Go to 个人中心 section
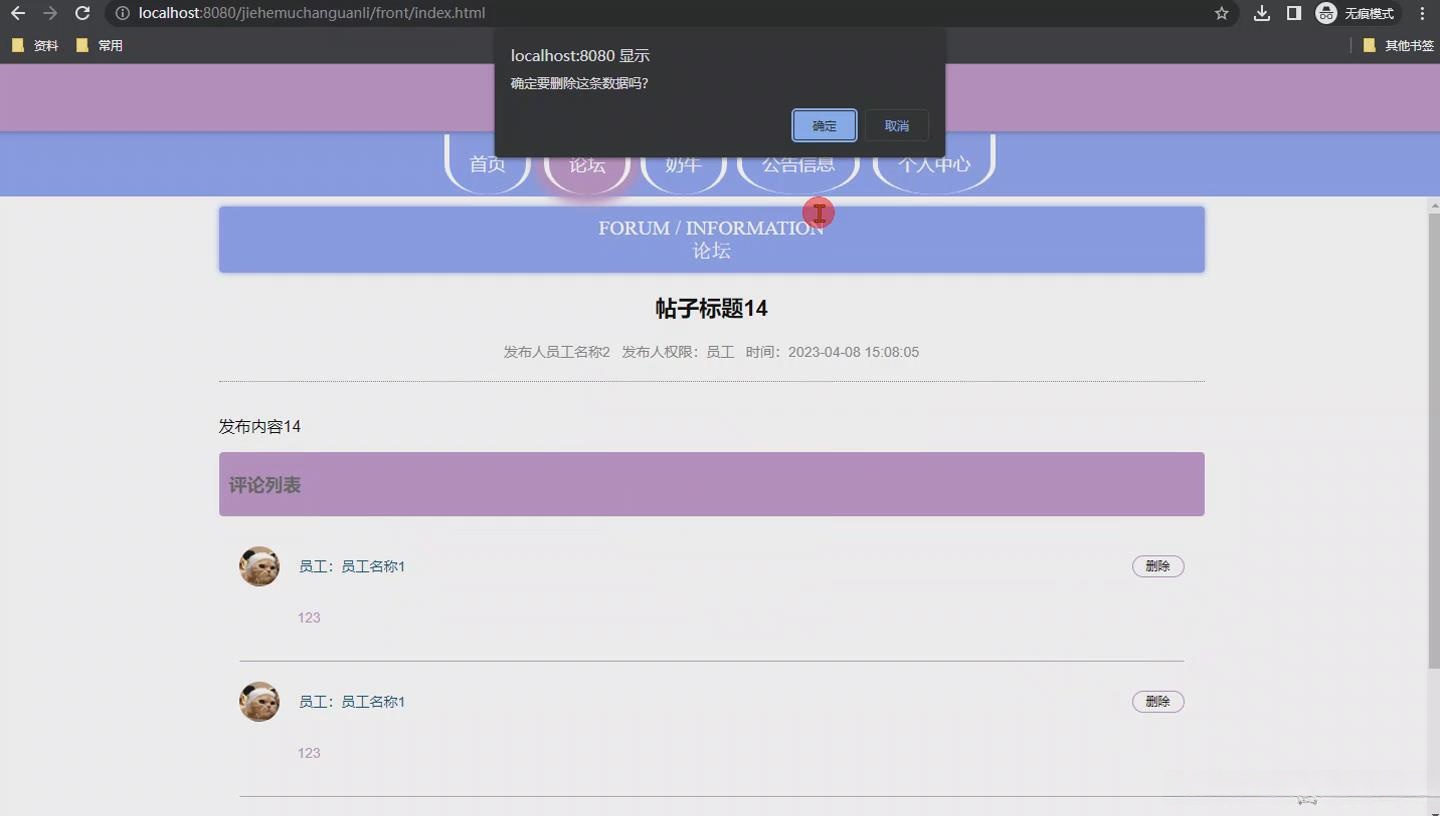This screenshot has width=1440, height=816. click(932, 164)
